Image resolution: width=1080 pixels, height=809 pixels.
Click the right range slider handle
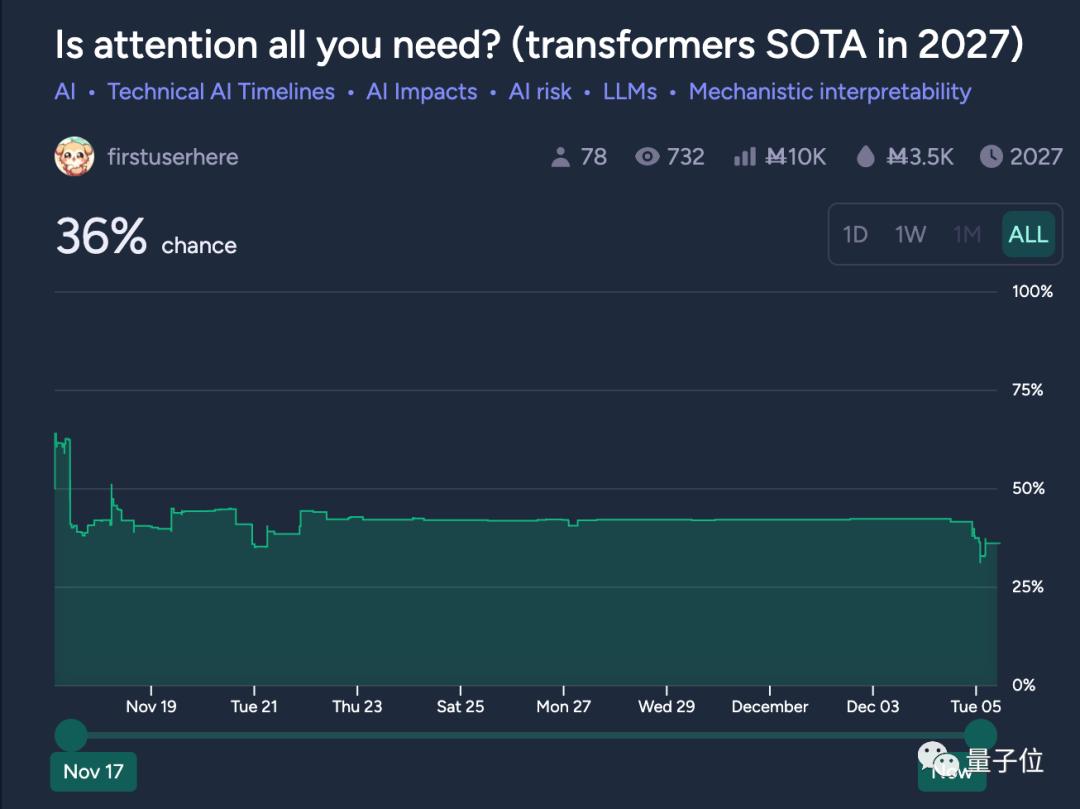point(981,735)
